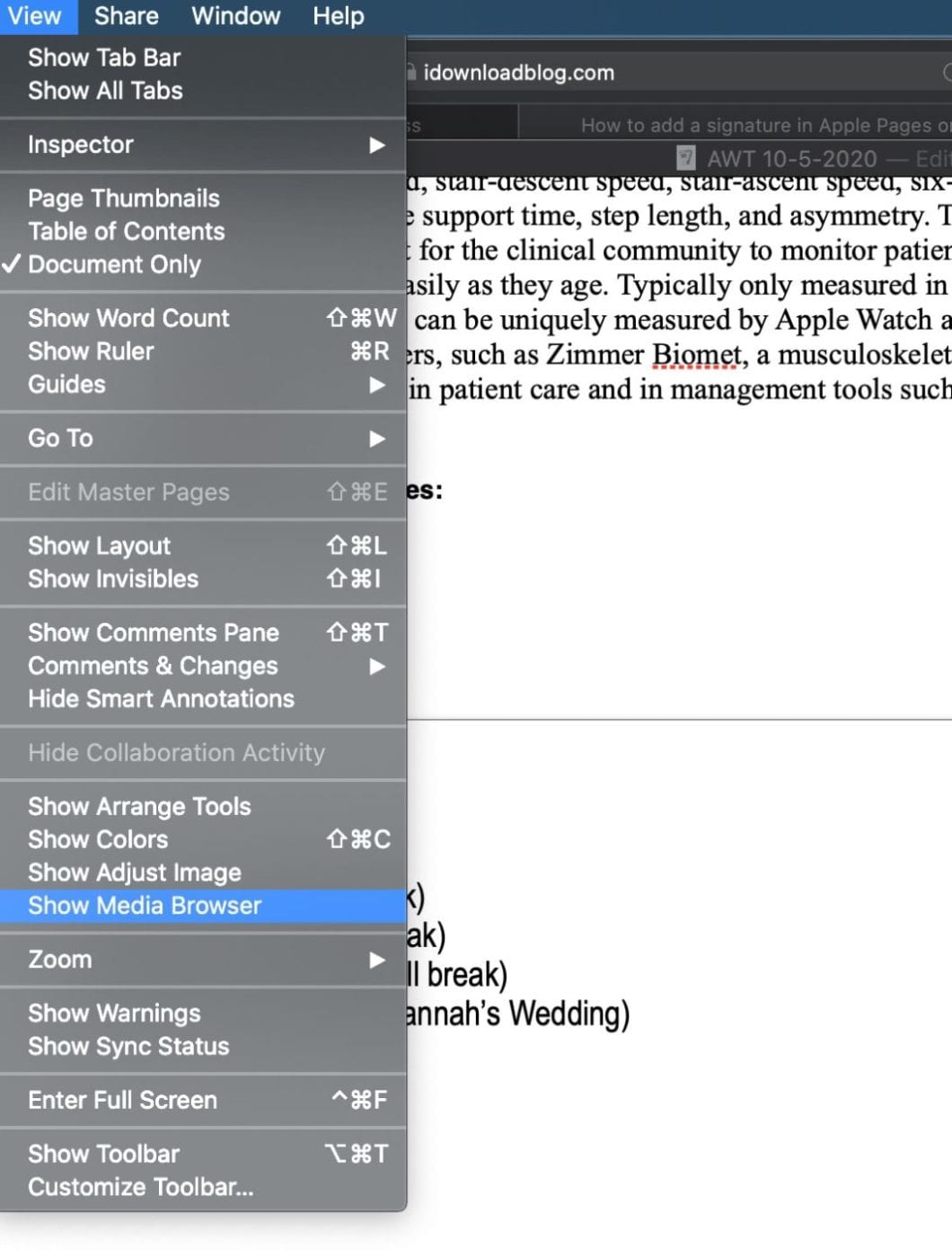952x1258 pixels.
Task: Expand the Inspector submenu arrow
Action: point(377,145)
